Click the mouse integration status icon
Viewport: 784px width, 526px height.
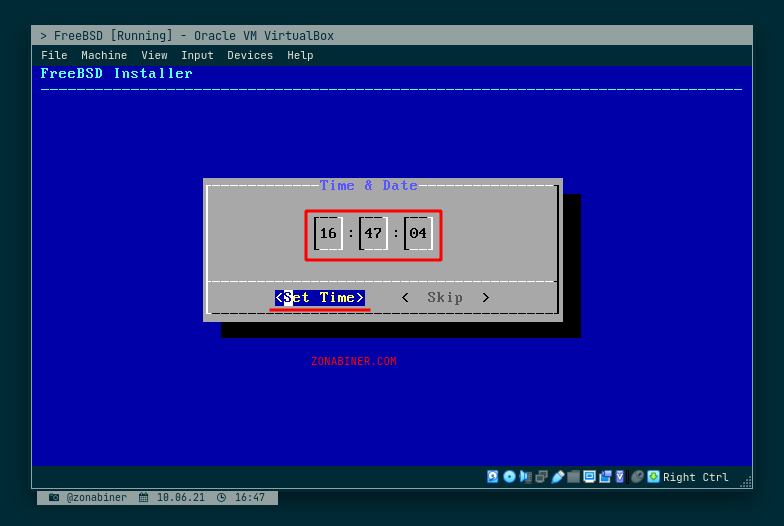click(637, 476)
